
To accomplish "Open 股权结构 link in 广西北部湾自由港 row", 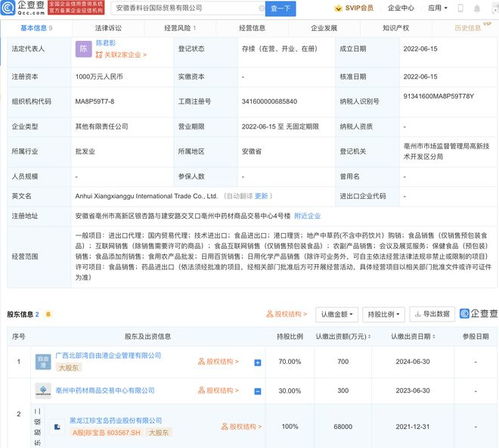I will 218,362.
